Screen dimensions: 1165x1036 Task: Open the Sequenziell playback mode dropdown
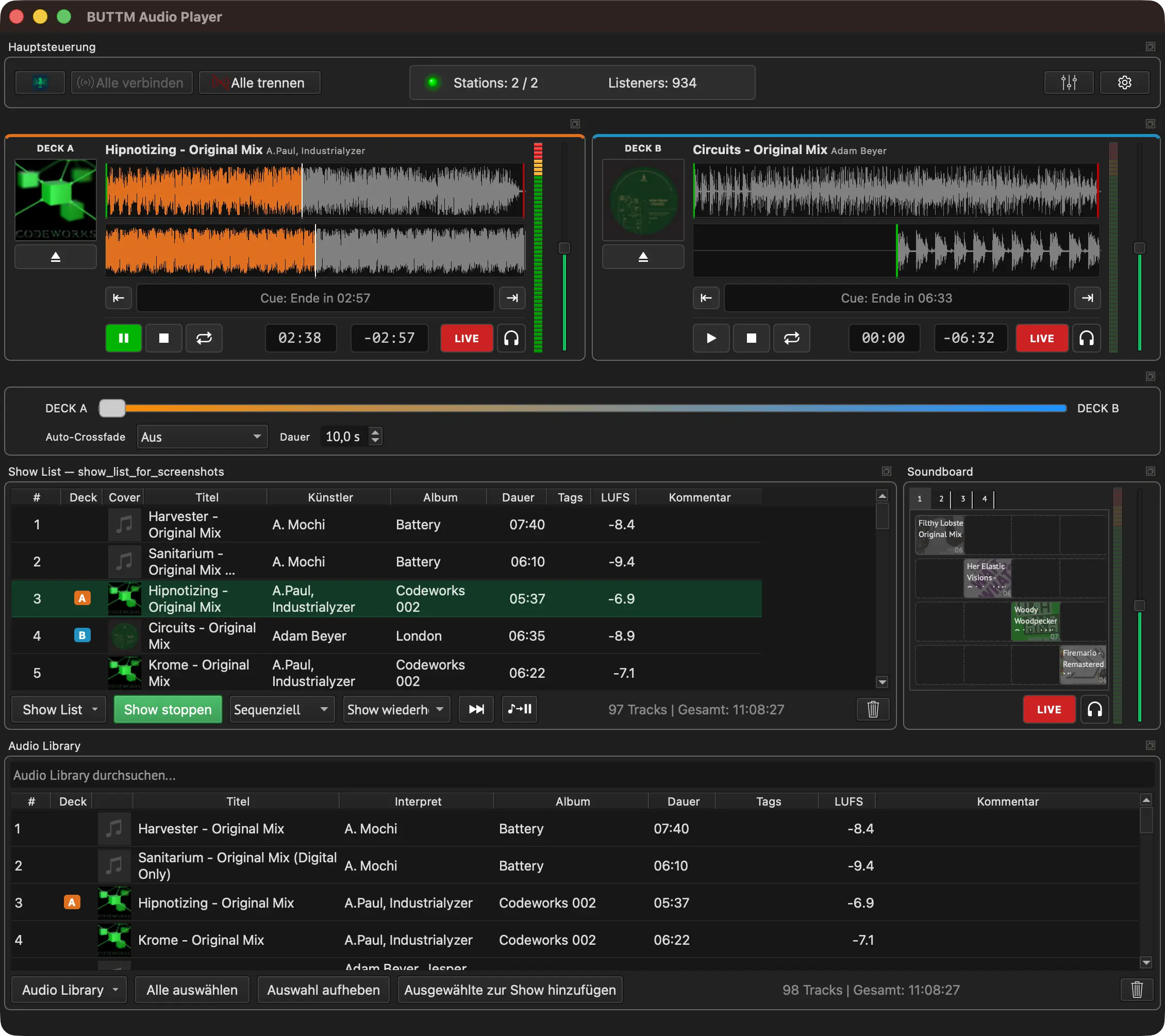(281, 709)
